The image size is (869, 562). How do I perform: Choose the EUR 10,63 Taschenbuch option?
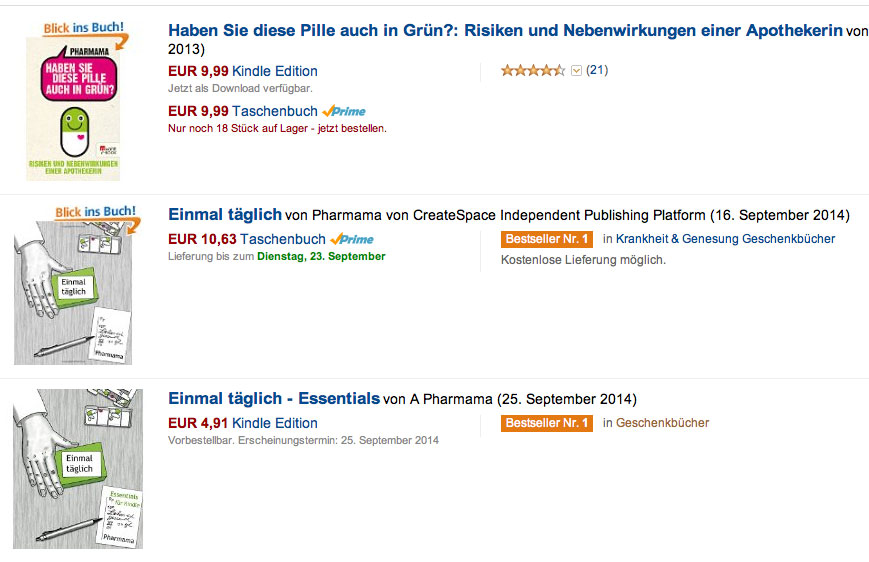point(283,239)
